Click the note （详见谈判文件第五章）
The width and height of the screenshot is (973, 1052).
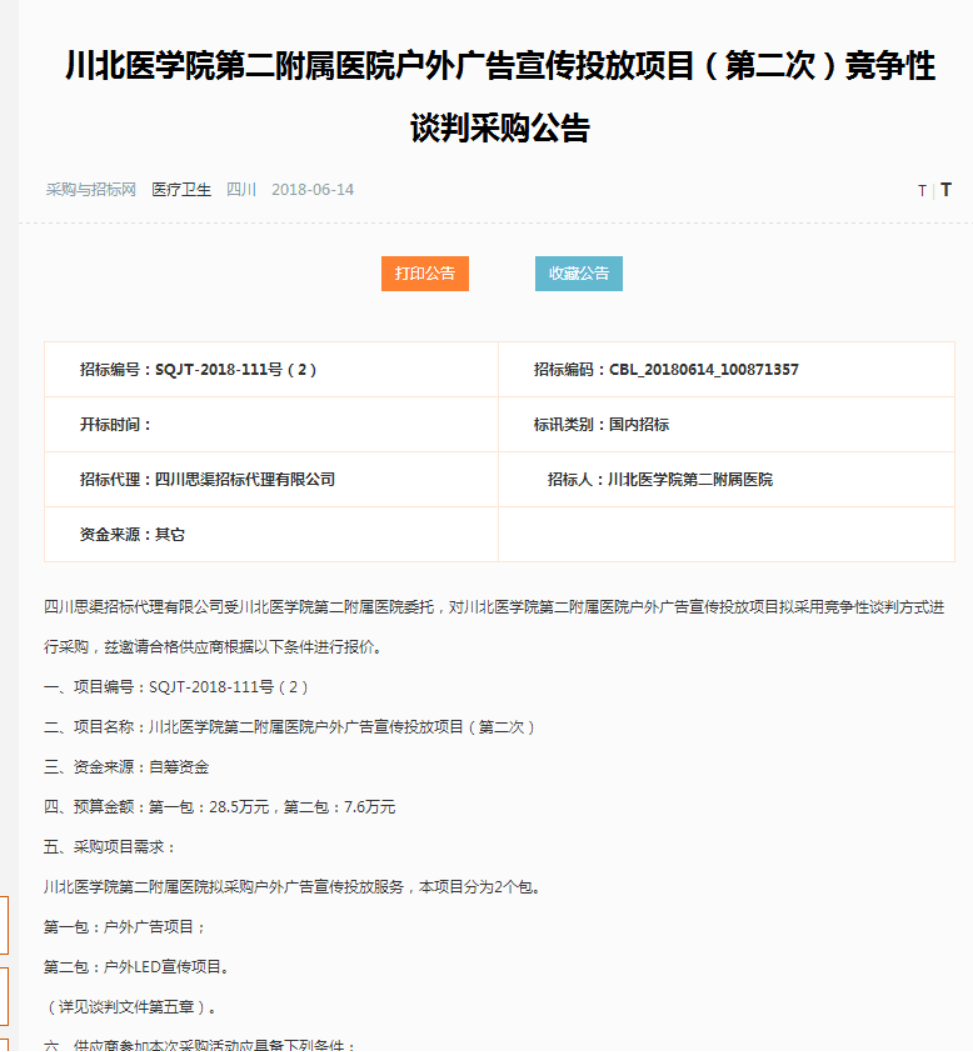(131, 1007)
